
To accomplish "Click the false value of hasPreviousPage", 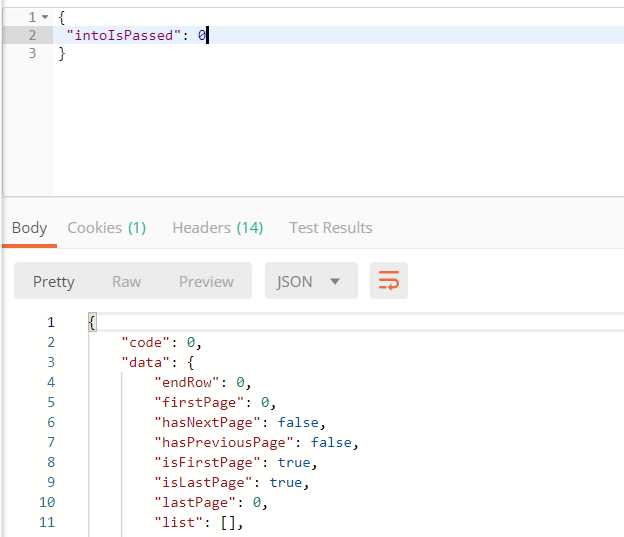I will (332, 442).
